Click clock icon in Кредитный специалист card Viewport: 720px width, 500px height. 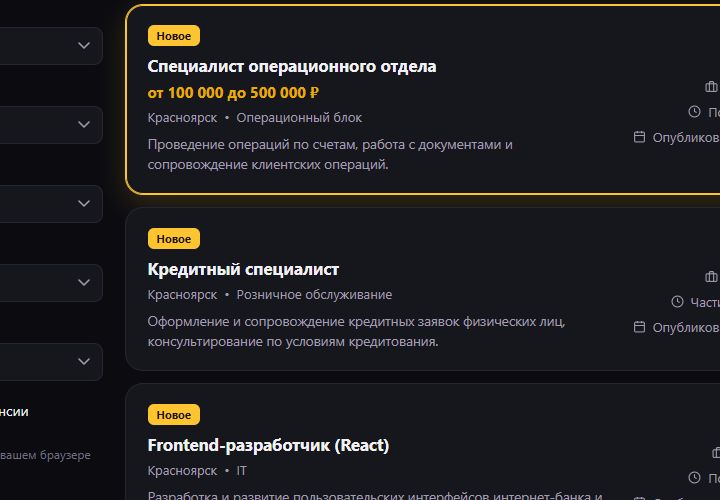[677, 302]
